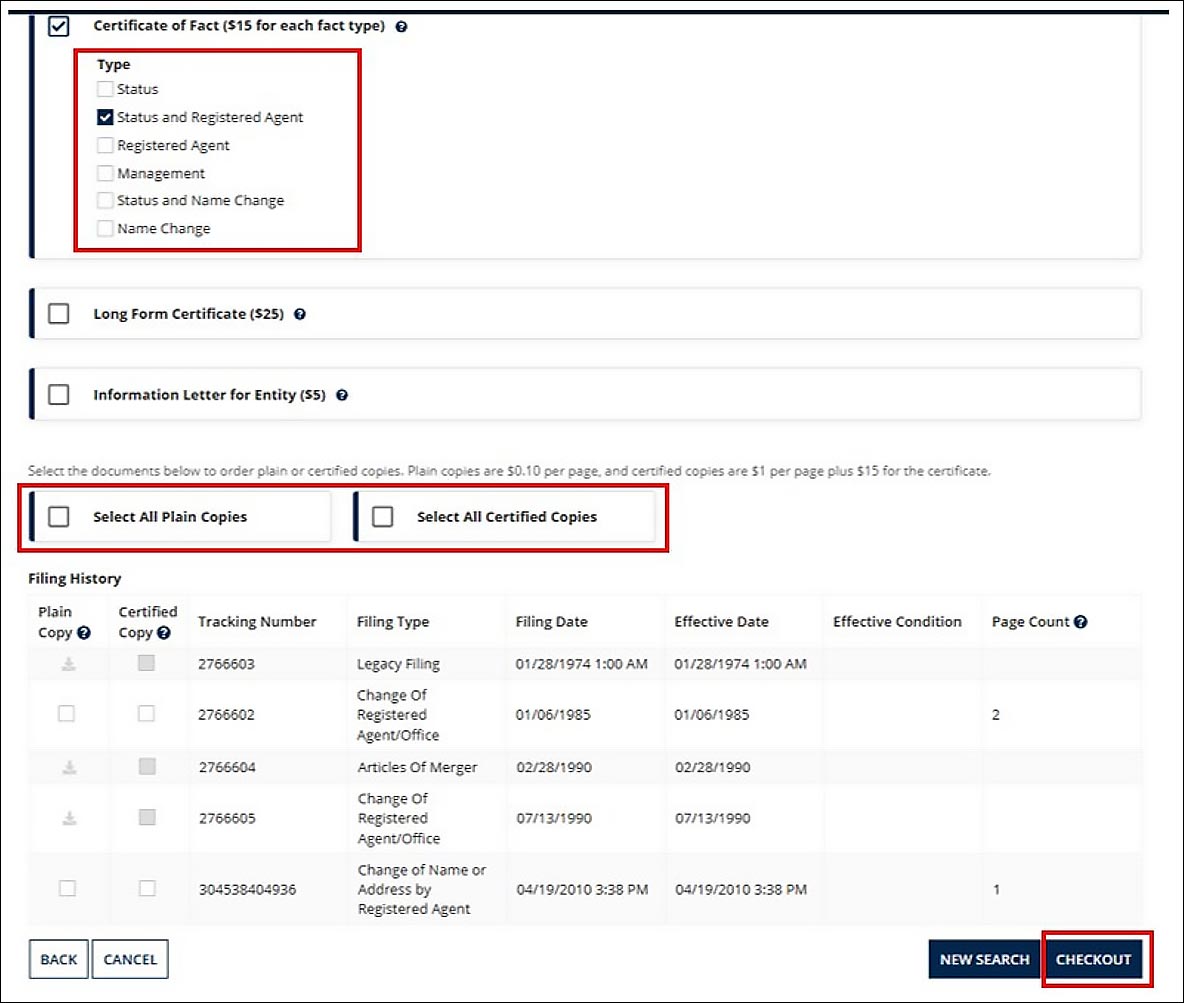Click help icon beside Long Form Certificate
The width and height of the screenshot is (1184, 1003).
click(300, 314)
